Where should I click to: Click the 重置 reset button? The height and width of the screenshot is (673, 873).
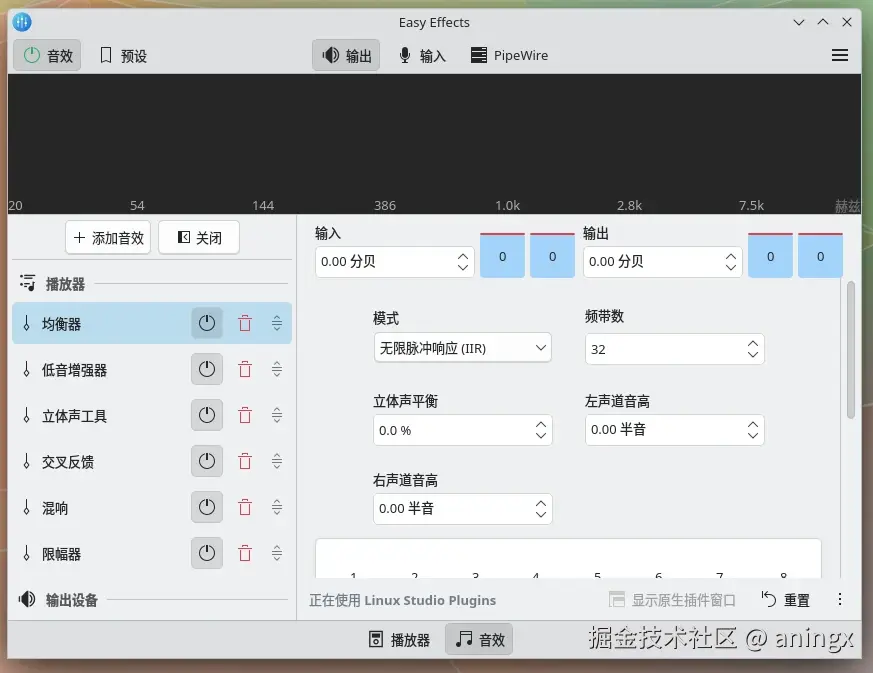(786, 600)
